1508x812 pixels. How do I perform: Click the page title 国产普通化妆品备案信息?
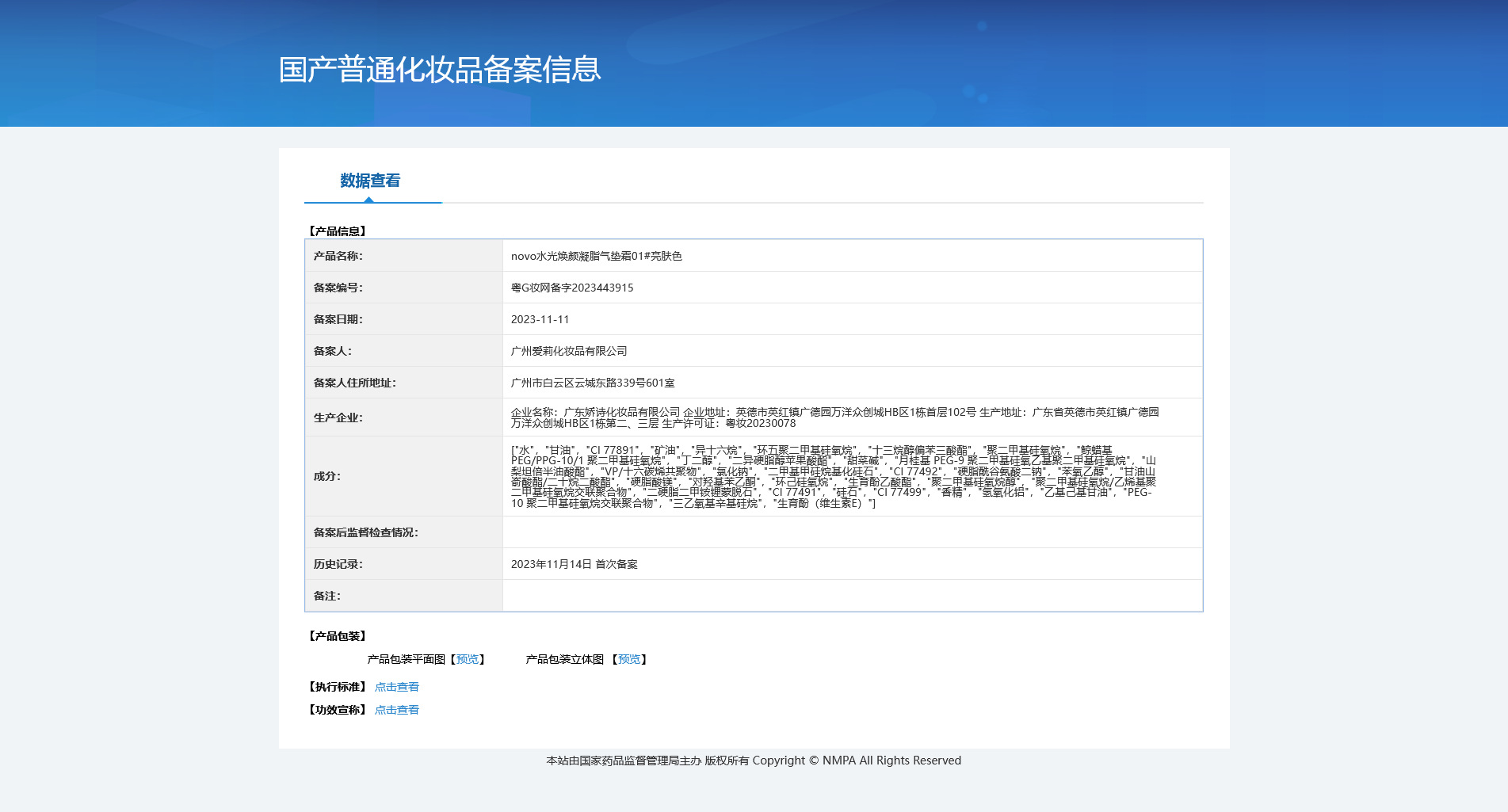440,70
